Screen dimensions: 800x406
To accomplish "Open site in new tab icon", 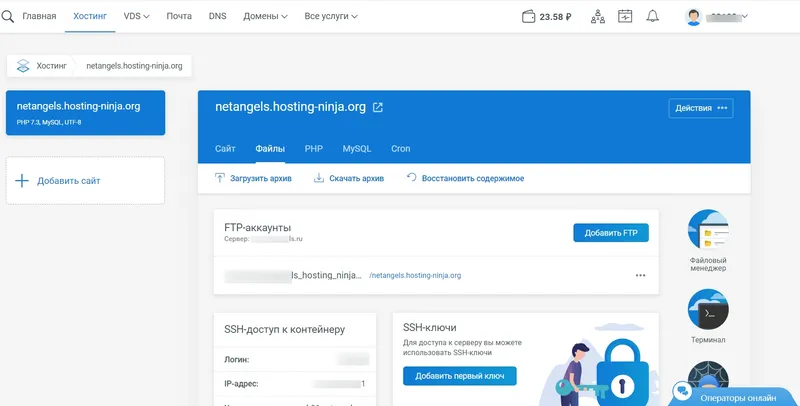I will pyautogui.click(x=378, y=108).
